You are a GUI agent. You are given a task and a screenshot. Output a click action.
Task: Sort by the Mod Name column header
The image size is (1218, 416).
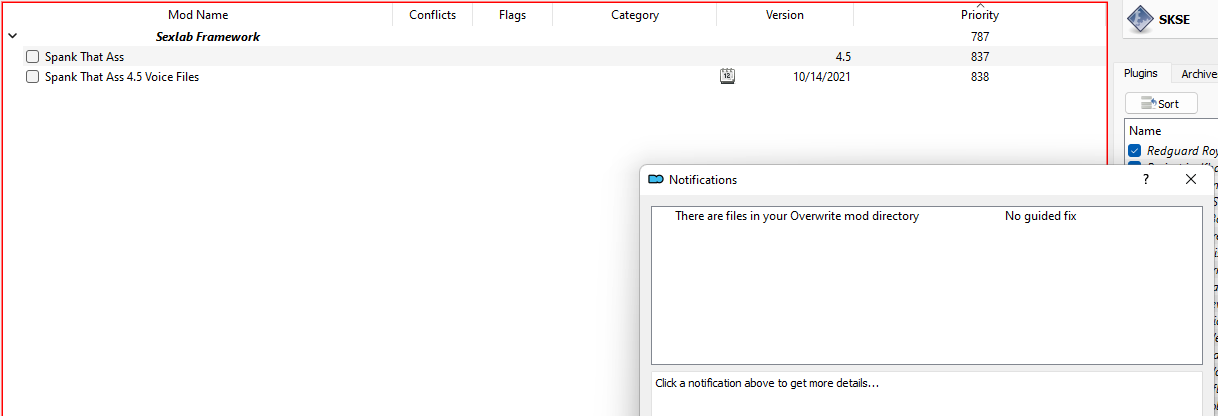click(x=198, y=15)
